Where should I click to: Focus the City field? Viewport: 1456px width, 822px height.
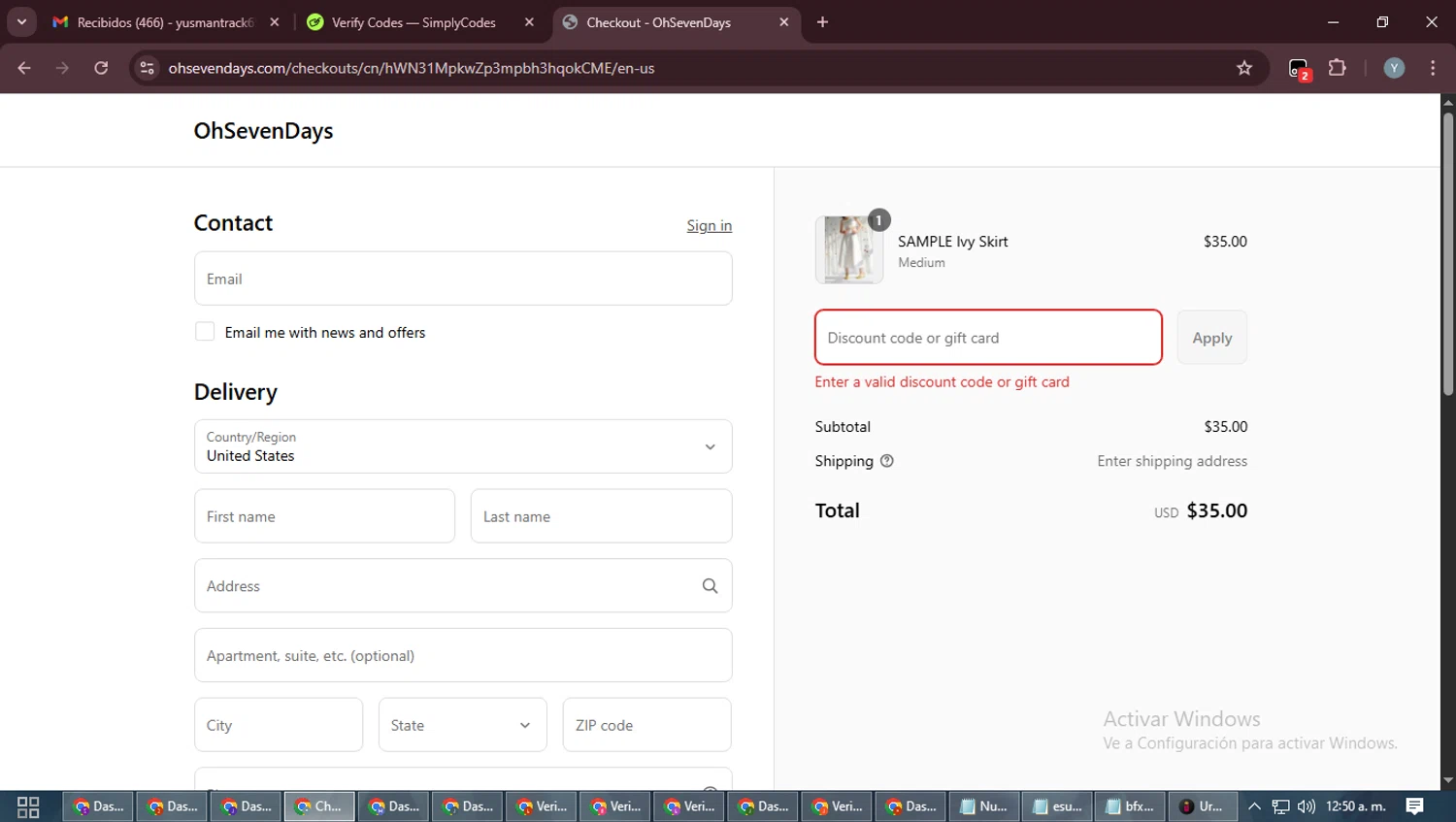(279, 725)
